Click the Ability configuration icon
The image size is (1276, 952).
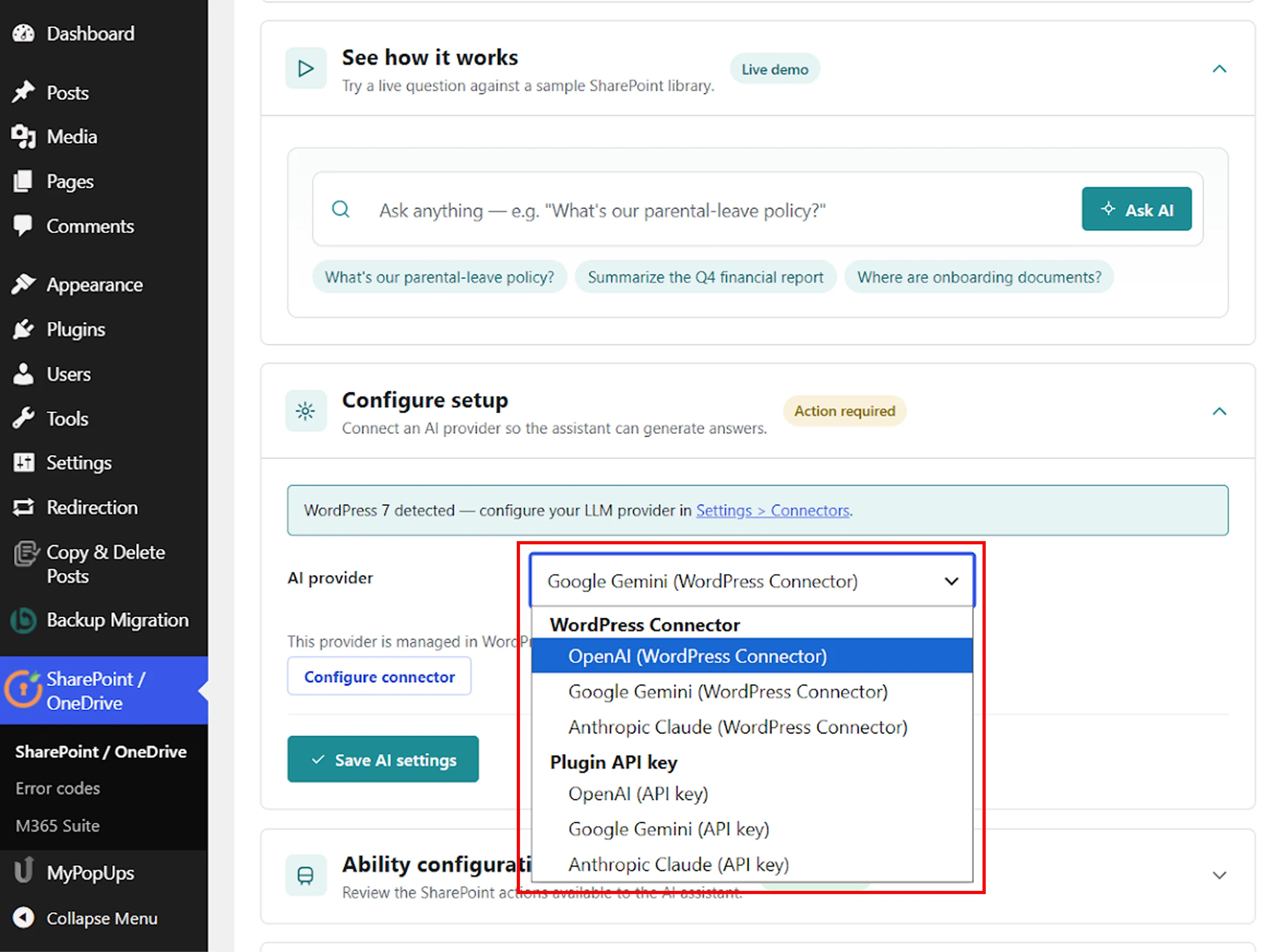(x=306, y=875)
